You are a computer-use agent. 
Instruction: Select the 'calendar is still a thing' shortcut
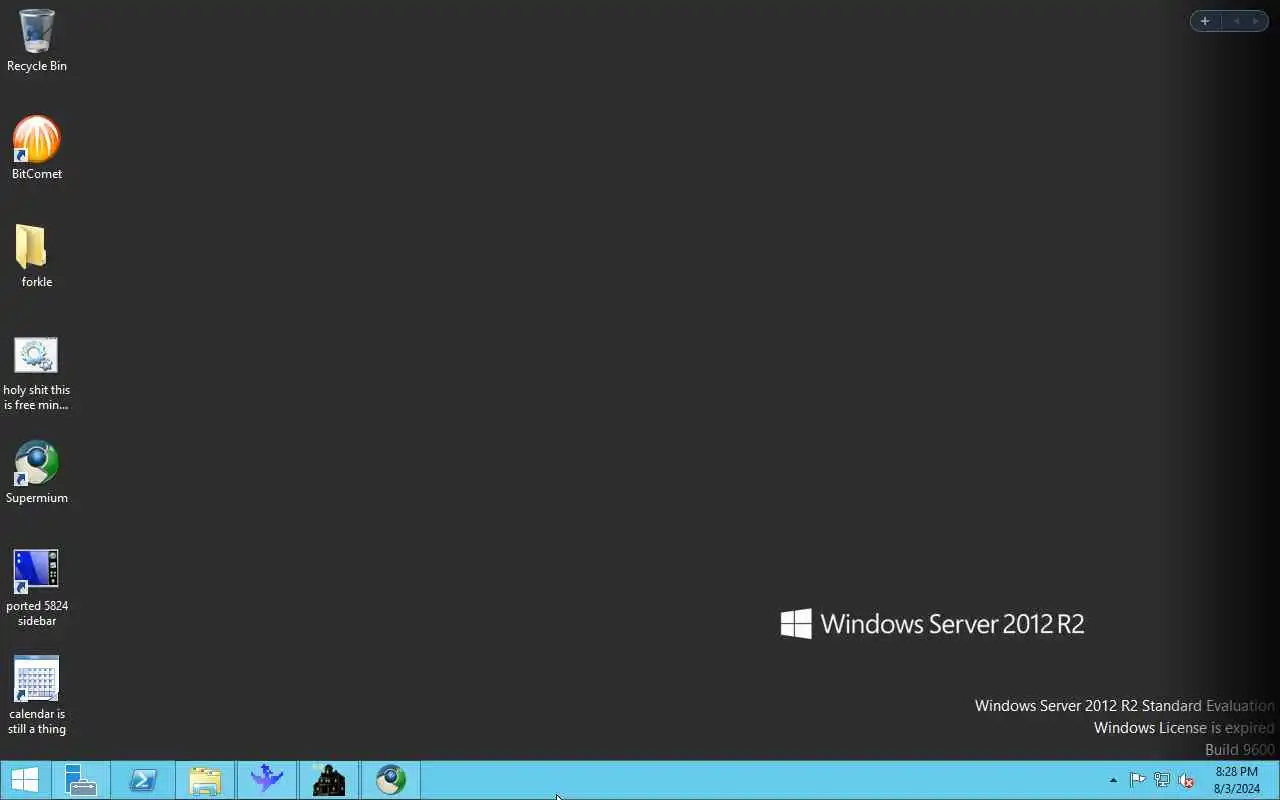tap(36, 696)
